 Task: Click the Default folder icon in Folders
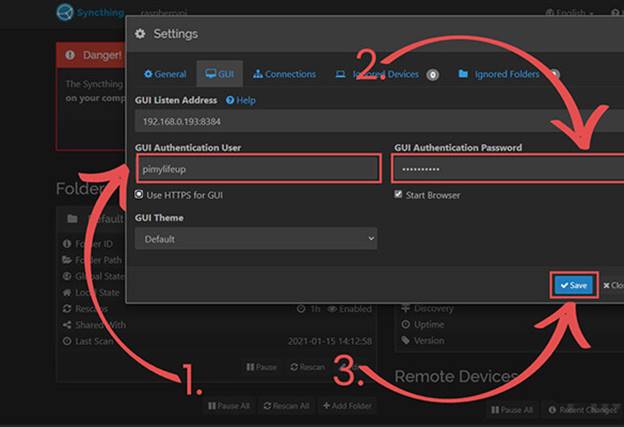click(72, 219)
